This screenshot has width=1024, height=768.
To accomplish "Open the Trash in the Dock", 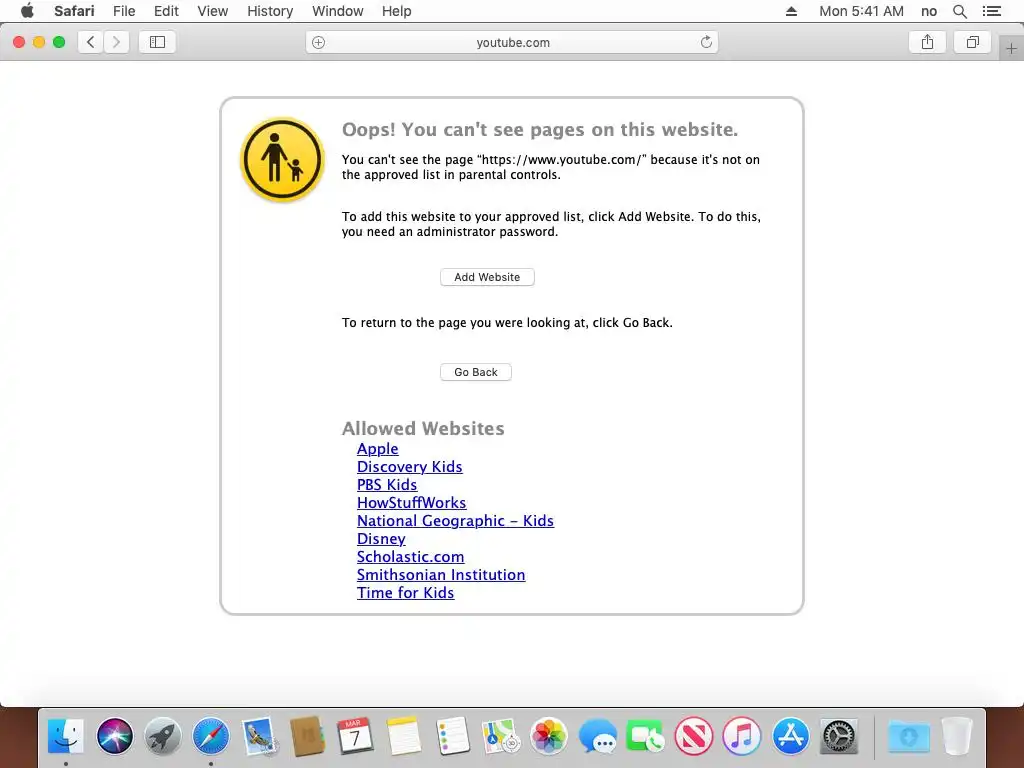I will tap(957, 736).
